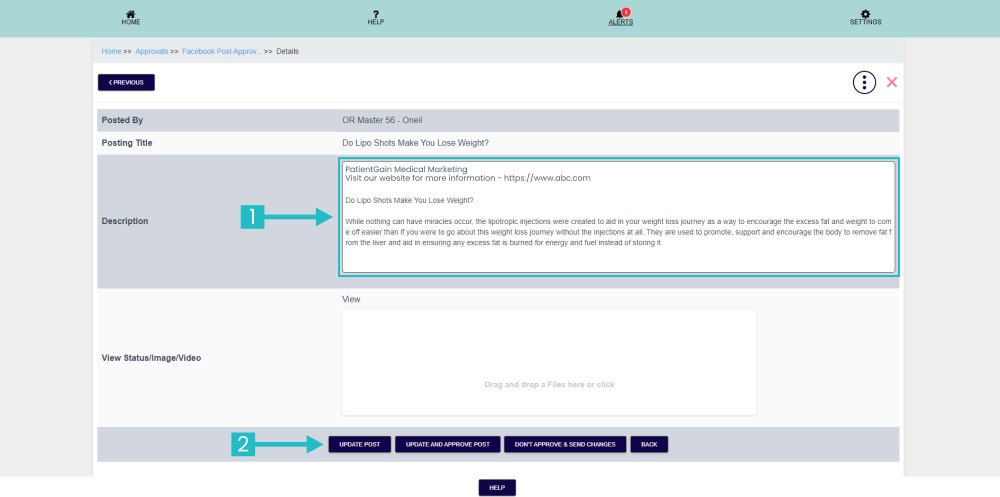Image resolution: width=1000 pixels, height=497 pixels.
Task: Go back with the Previous button
Action: (126, 82)
